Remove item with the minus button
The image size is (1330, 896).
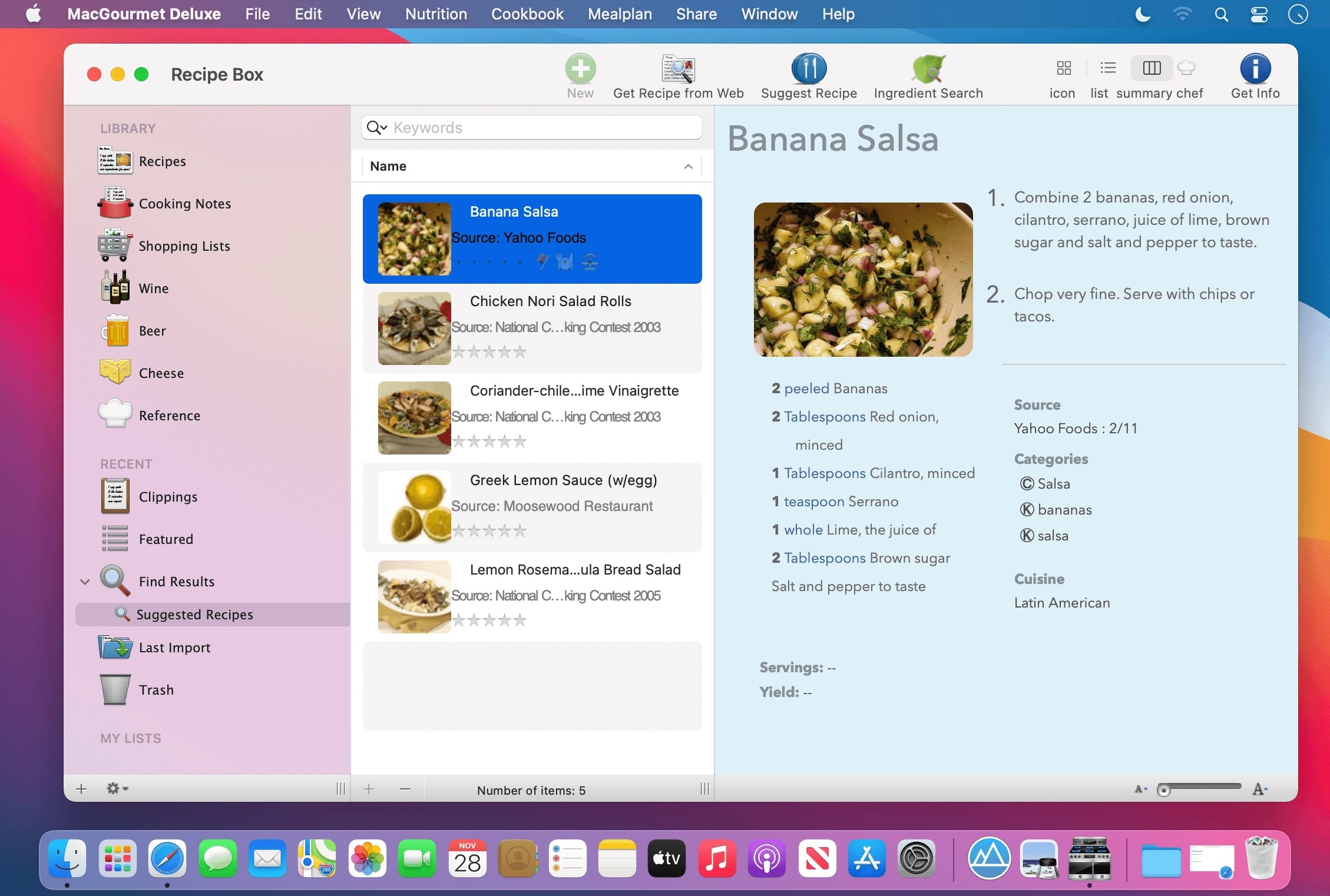(405, 789)
